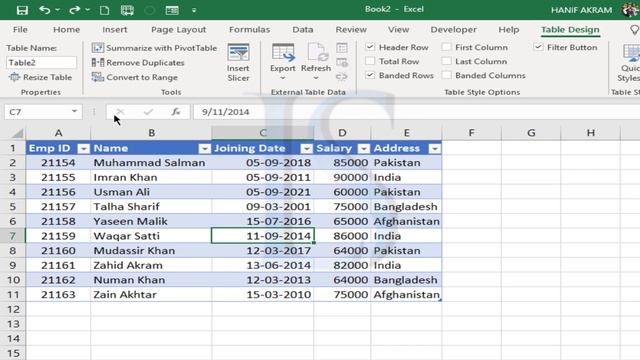The image size is (640, 360).
Task: Click the Tell Me lightbulb icon
Action: (x=634, y=29)
